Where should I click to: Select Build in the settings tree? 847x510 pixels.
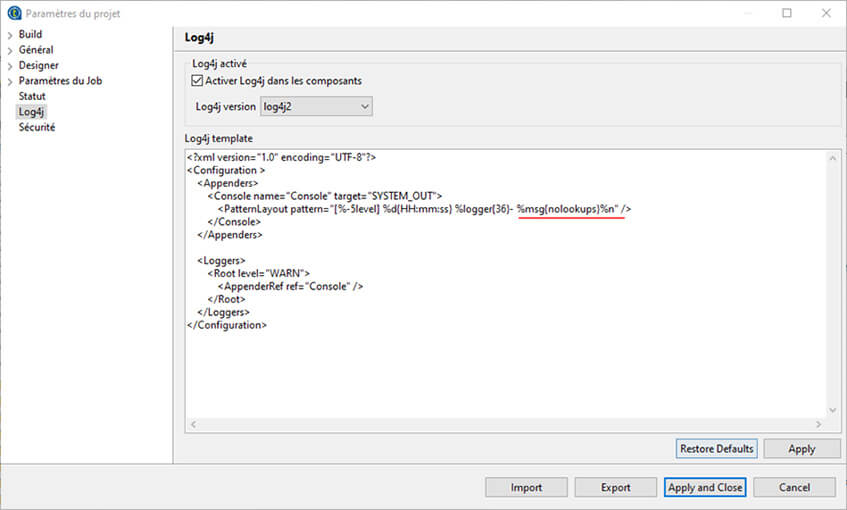pos(30,34)
